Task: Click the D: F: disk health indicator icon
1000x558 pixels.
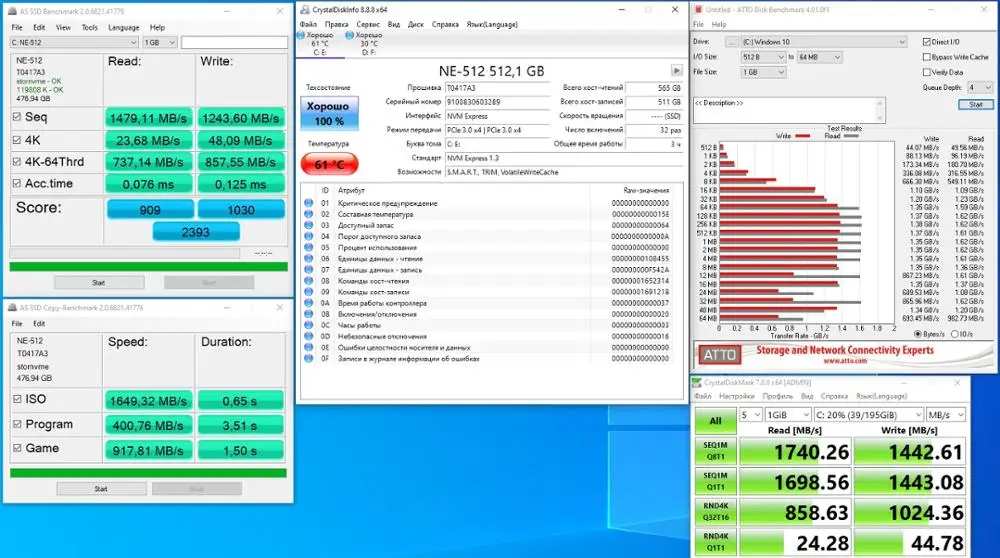Action: pyautogui.click(x=349, y=35)
